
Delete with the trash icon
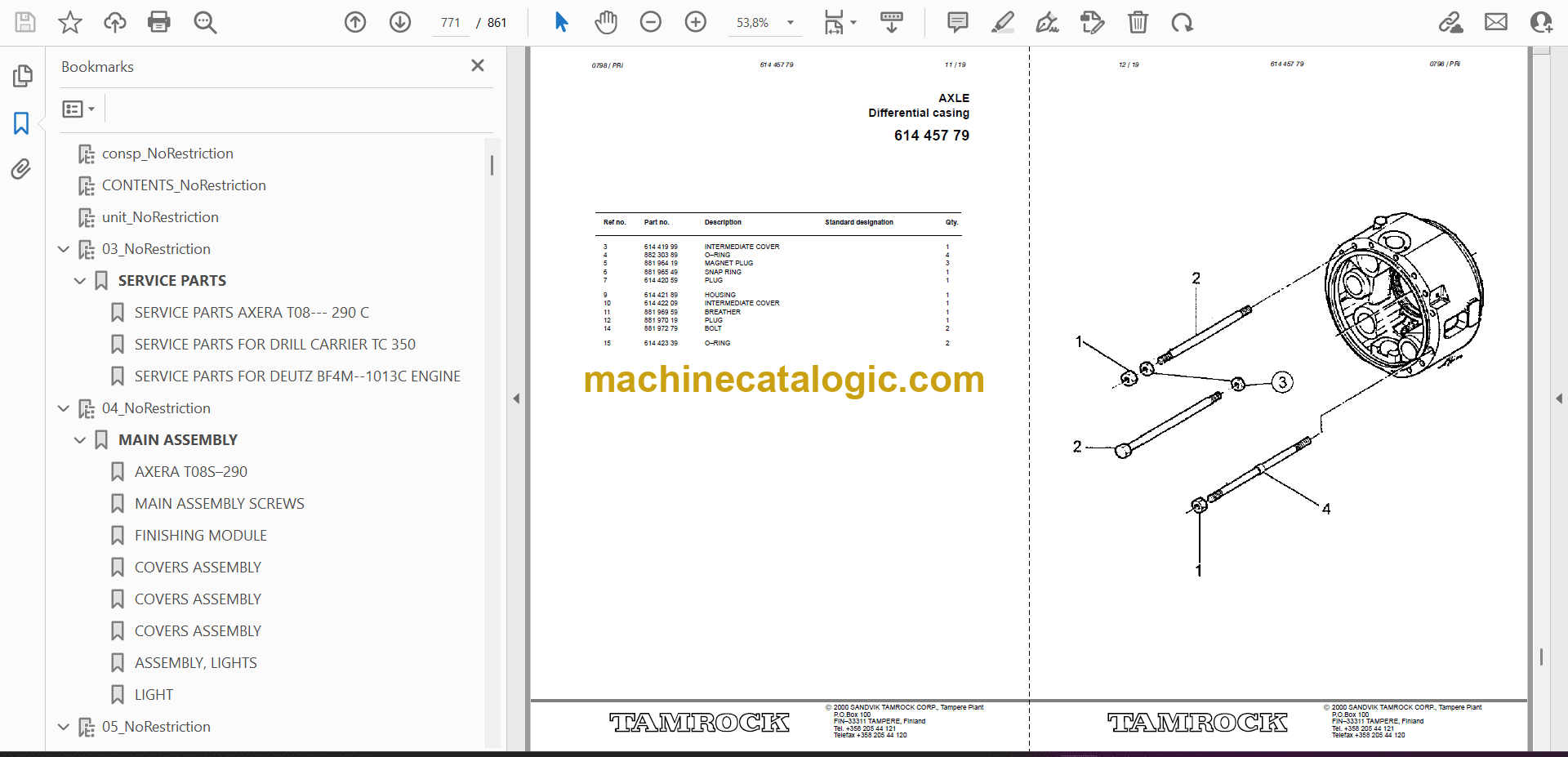click(x=1138, y=22)
